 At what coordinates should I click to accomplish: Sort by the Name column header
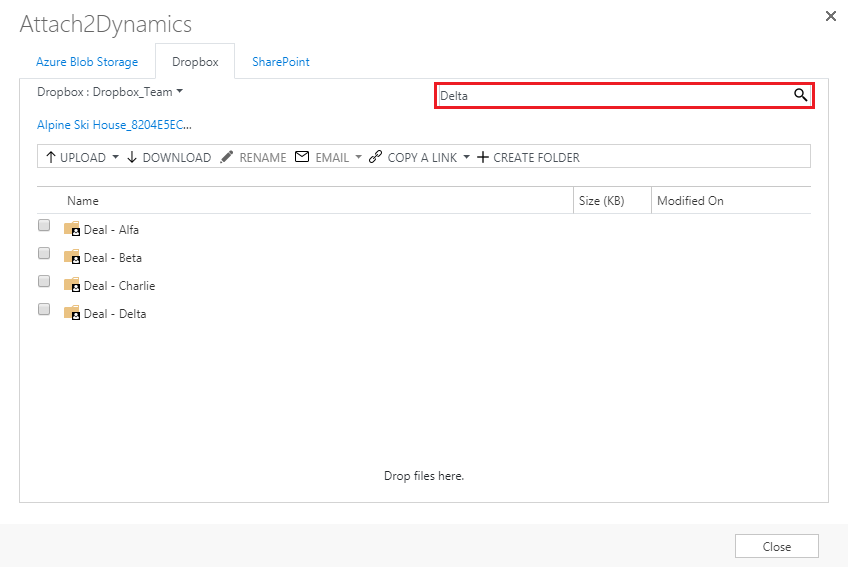point(83,201)
